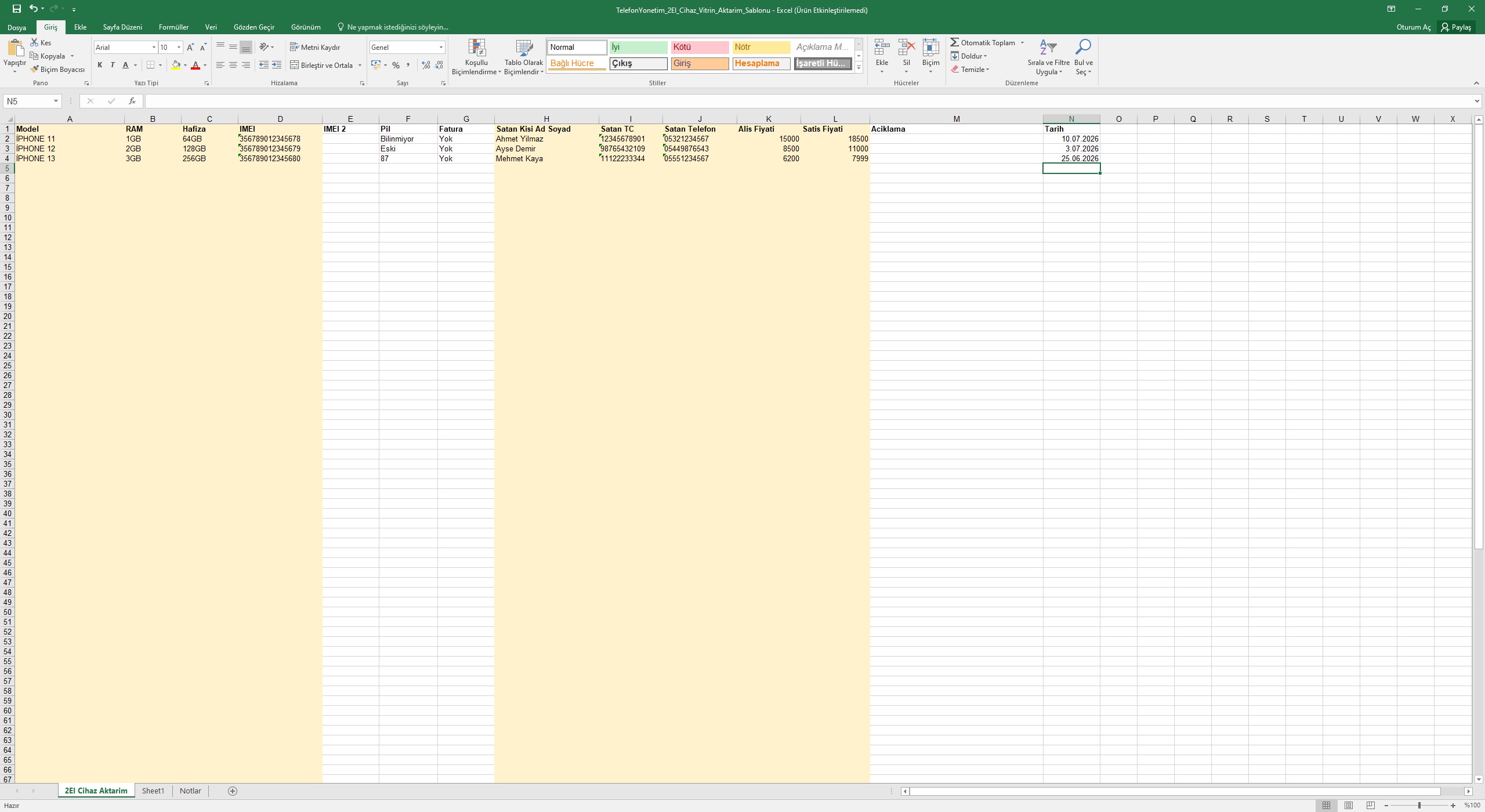Viewport: 1485px width, 812px height.
Task: Switch to the Veri tab
Action: [211, 27]
